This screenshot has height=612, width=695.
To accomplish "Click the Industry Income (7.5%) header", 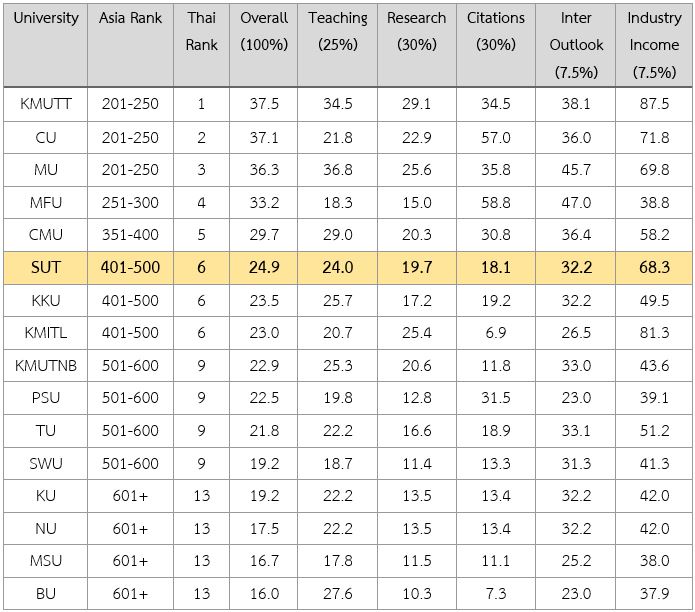I will [x=654, y=45].
